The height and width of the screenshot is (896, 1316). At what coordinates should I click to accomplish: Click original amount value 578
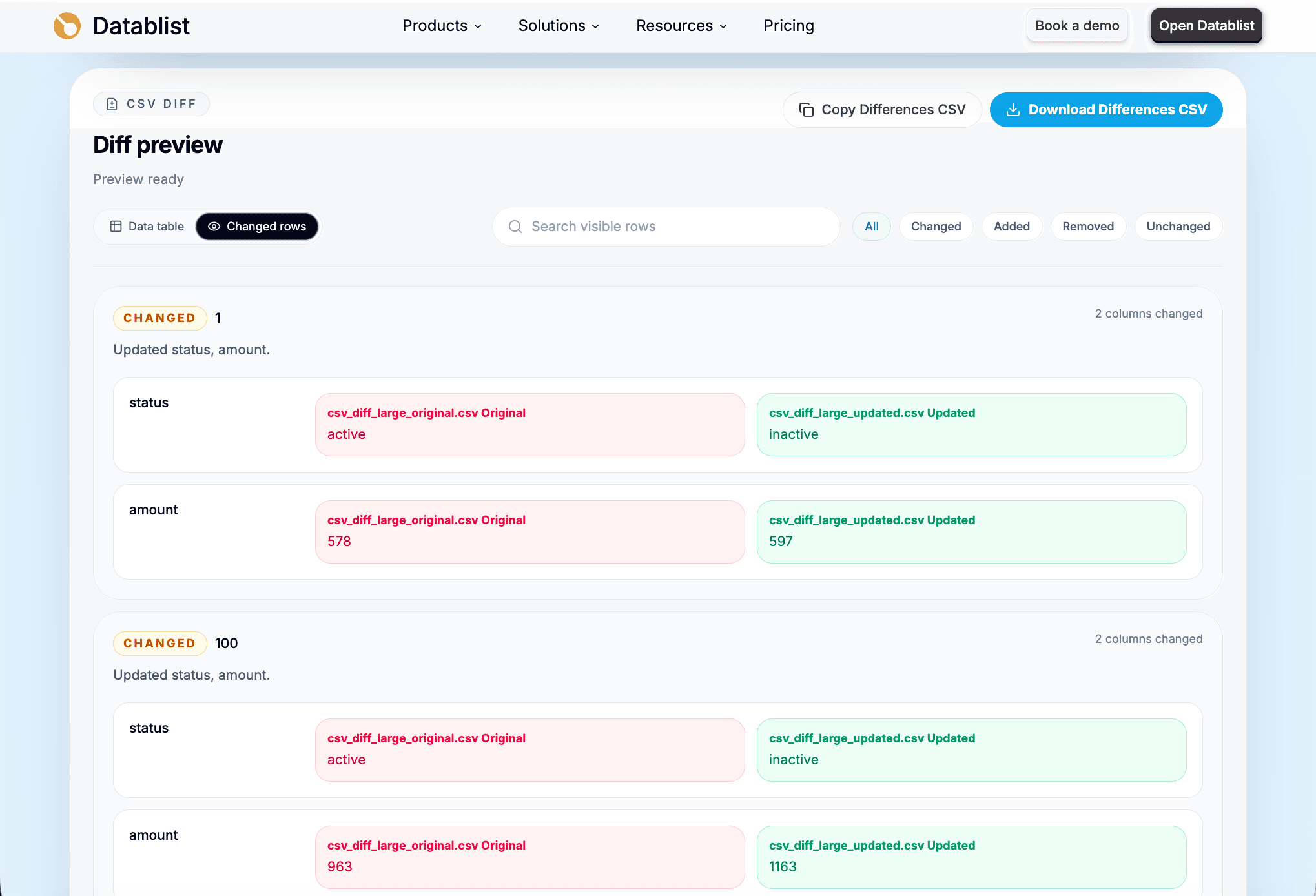tap(339, 542)
